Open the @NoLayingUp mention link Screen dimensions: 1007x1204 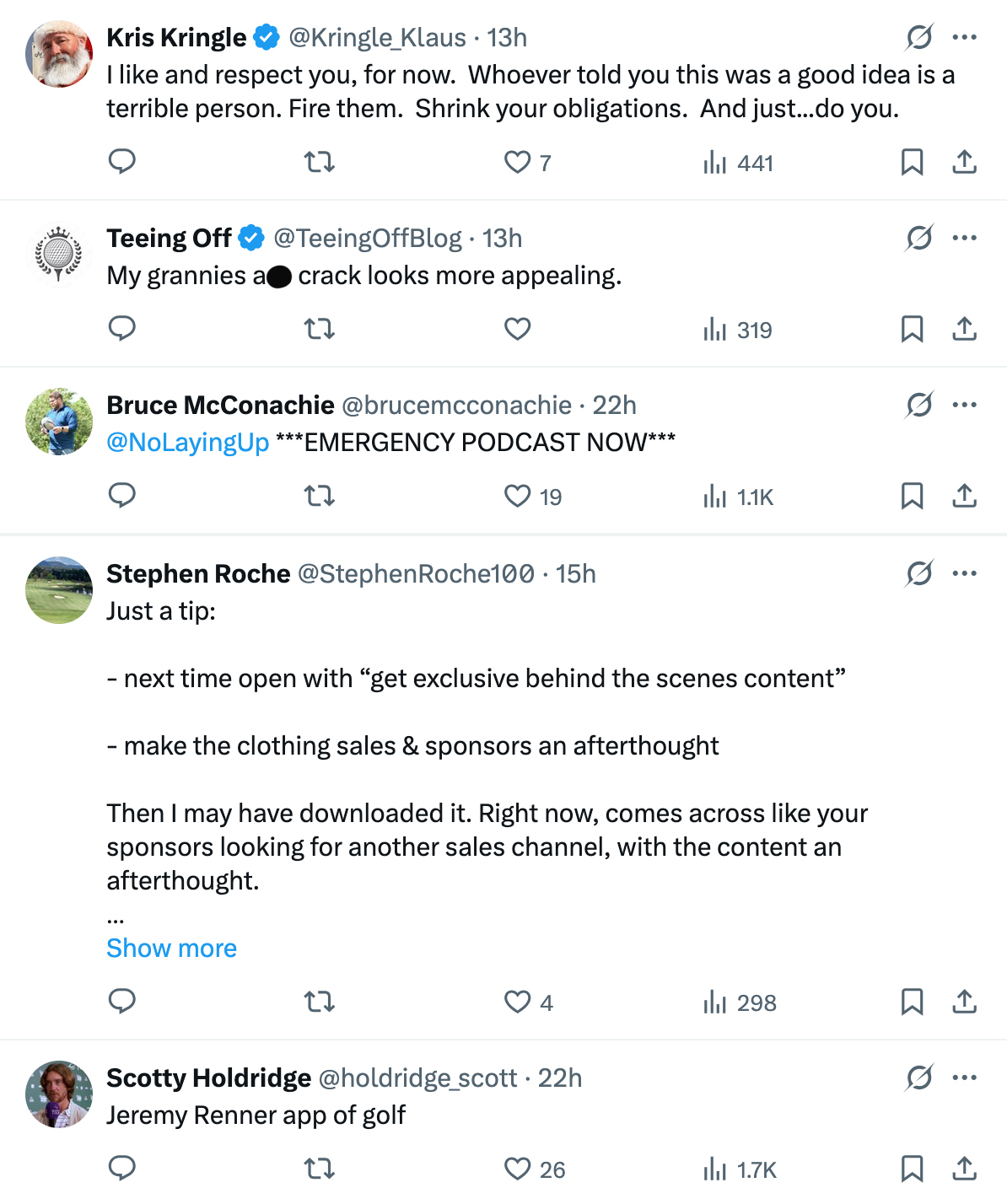187,443
